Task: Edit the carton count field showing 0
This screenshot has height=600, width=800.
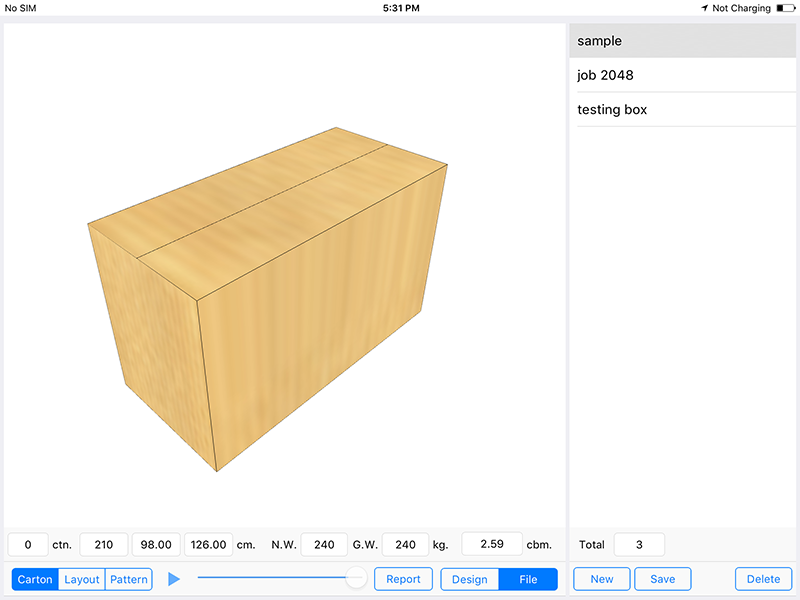Action: click(28, 544)
